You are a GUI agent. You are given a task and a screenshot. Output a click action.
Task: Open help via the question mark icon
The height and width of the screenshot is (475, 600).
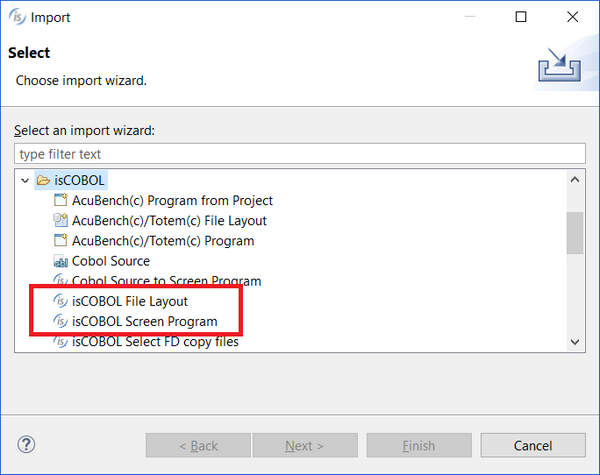click(x=26, y=444)
